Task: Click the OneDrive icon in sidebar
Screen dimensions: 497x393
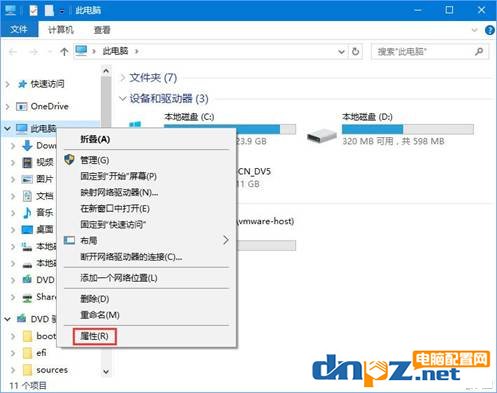Action: (22, 107)
